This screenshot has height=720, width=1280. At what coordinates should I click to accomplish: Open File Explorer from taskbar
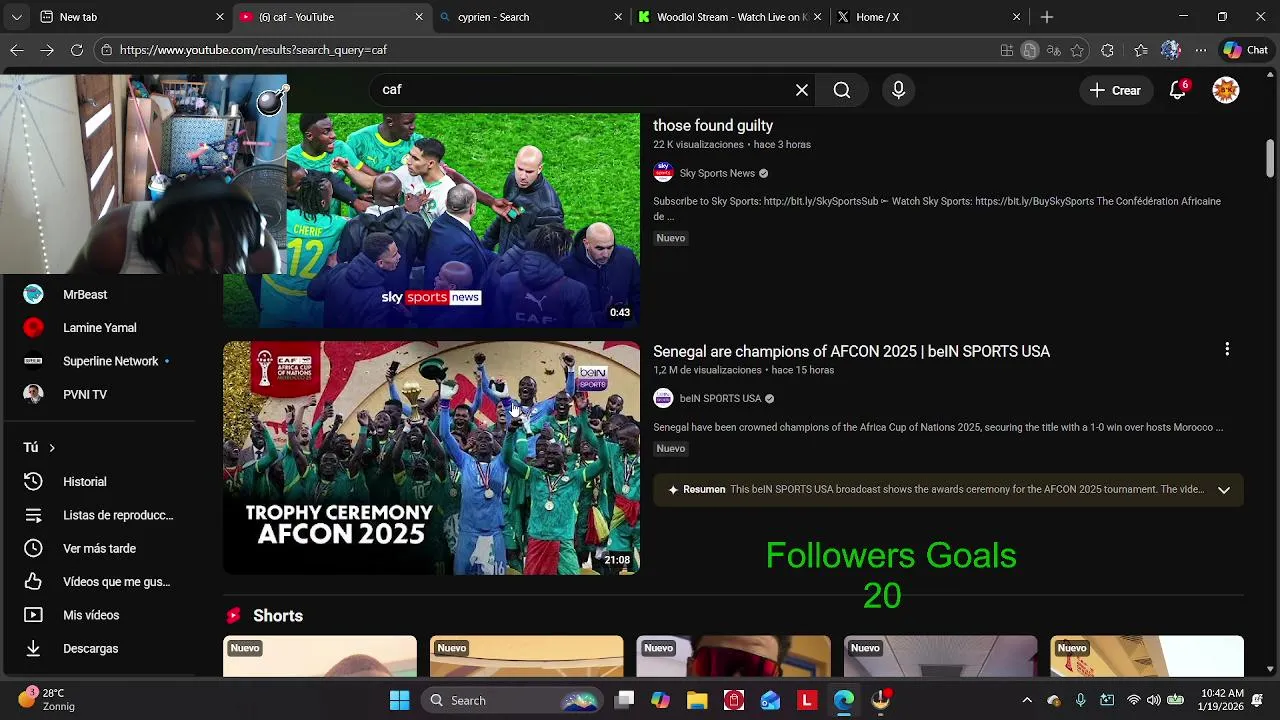[x=697, y=700]
